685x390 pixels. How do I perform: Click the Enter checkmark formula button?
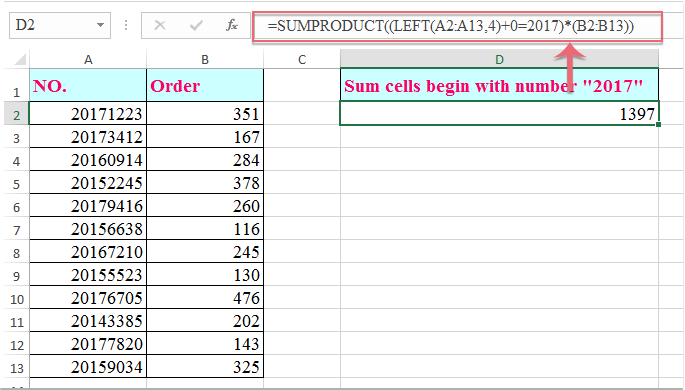pos(196,26)
